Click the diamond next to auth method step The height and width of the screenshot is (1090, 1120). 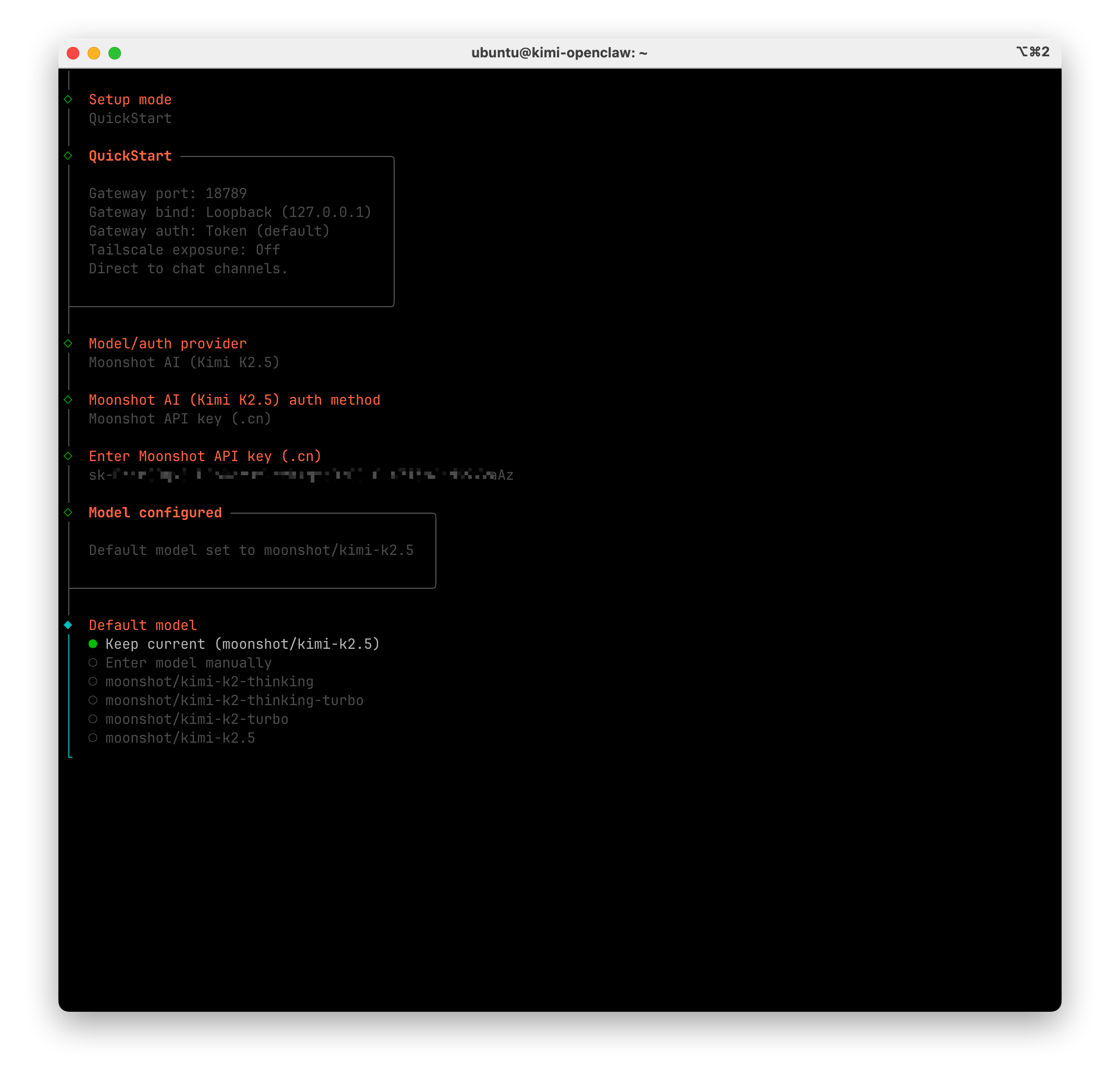pyautogui.click(x=68, y=399)
